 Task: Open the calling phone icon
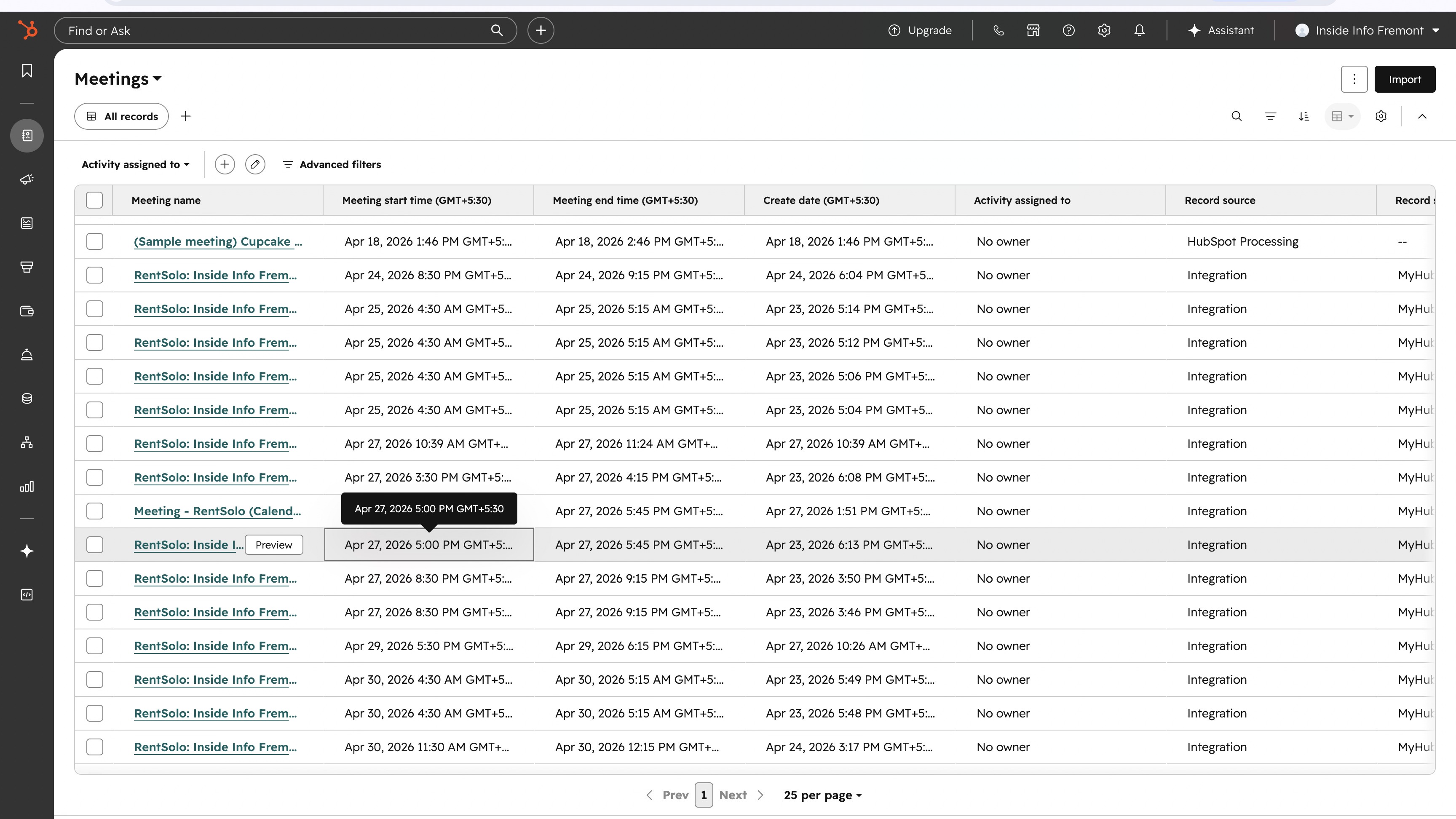click(998, 30)
